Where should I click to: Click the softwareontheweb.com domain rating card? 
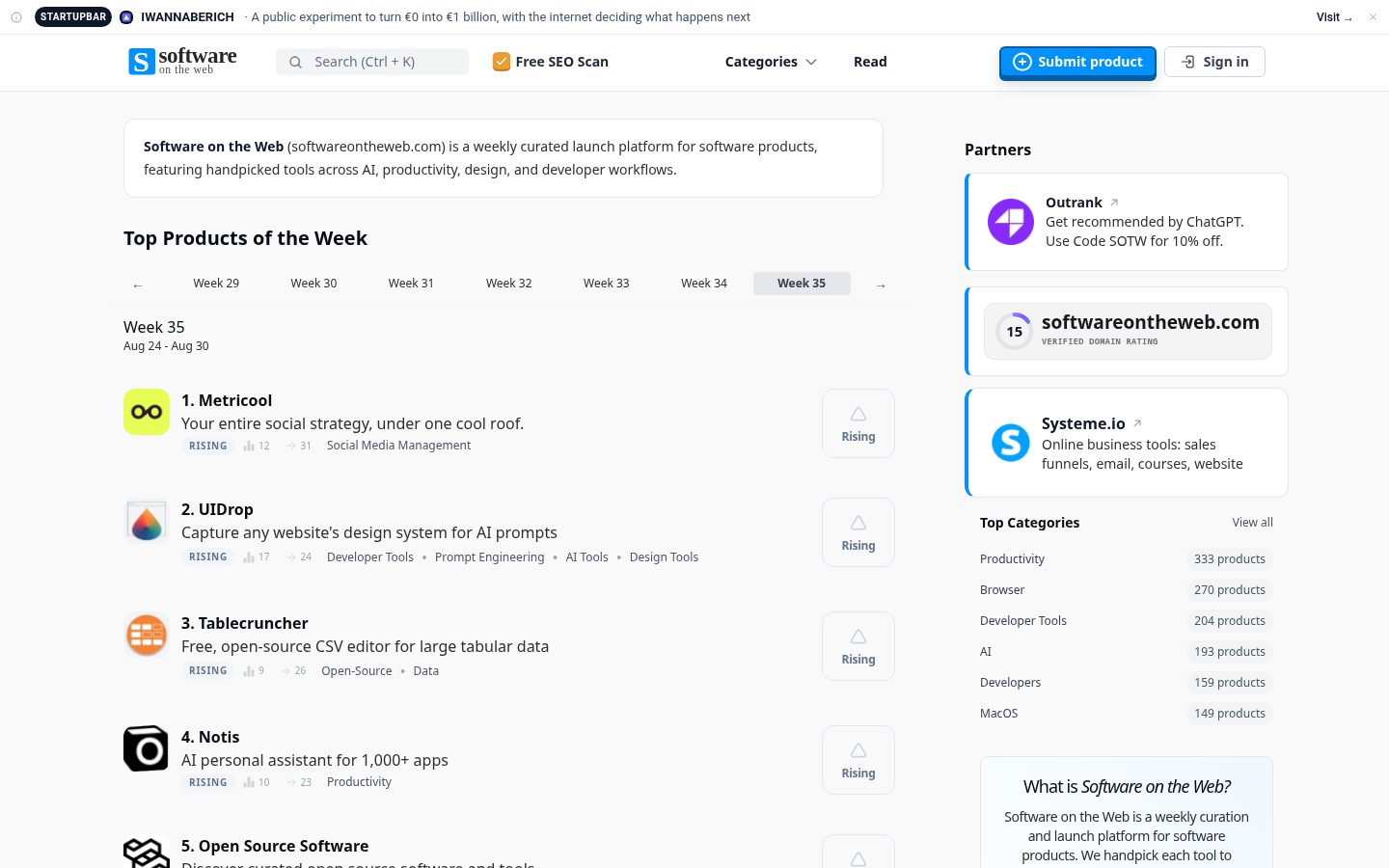point(1128,331)
